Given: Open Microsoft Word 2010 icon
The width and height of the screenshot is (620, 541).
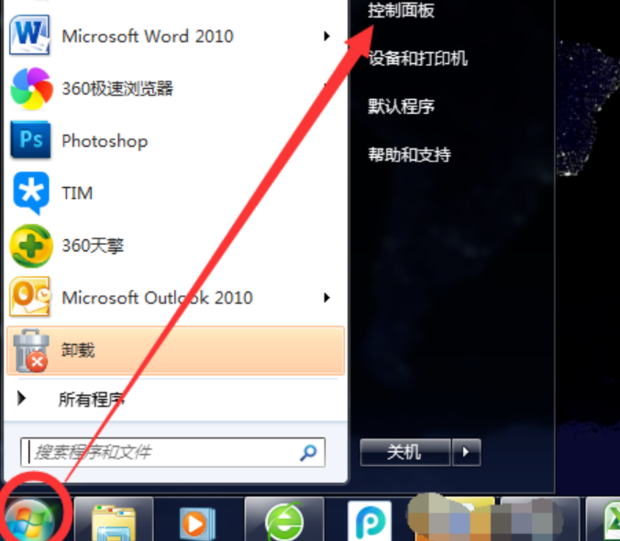Looking at the screenshot, I should click(x=30, y=35).
